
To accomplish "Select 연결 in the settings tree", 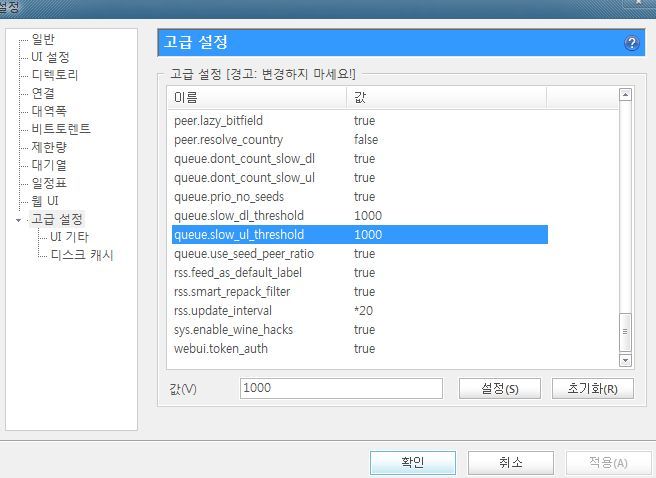I will [x=43, y=93].
